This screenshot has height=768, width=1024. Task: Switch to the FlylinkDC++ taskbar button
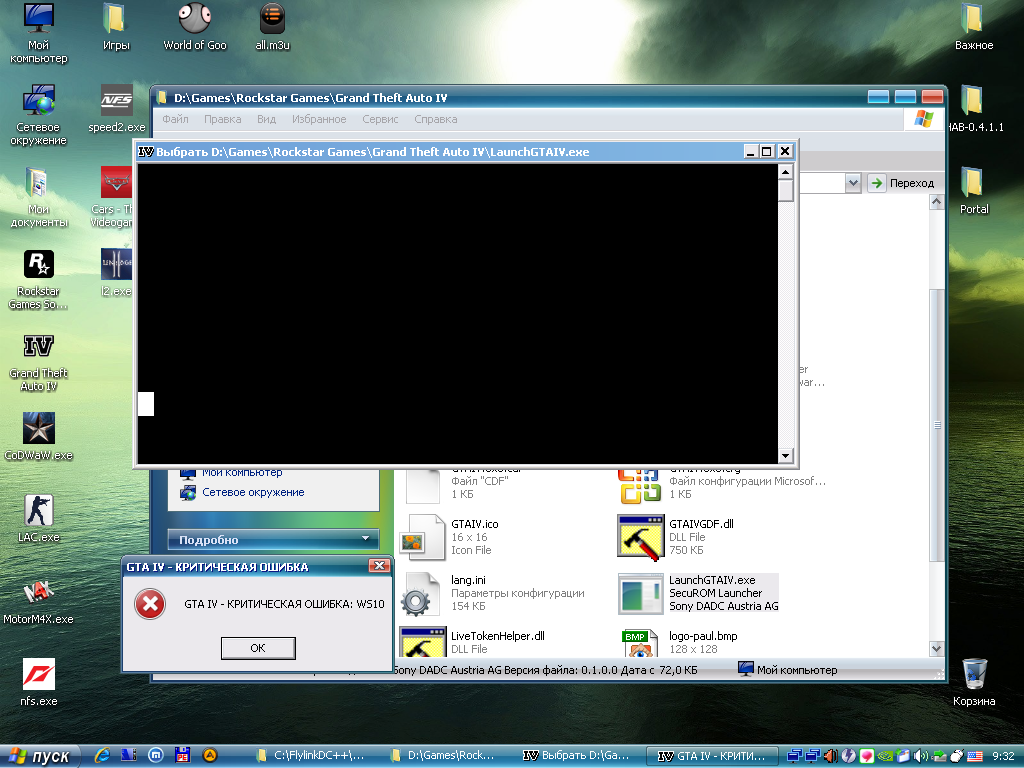click(310, 756)
